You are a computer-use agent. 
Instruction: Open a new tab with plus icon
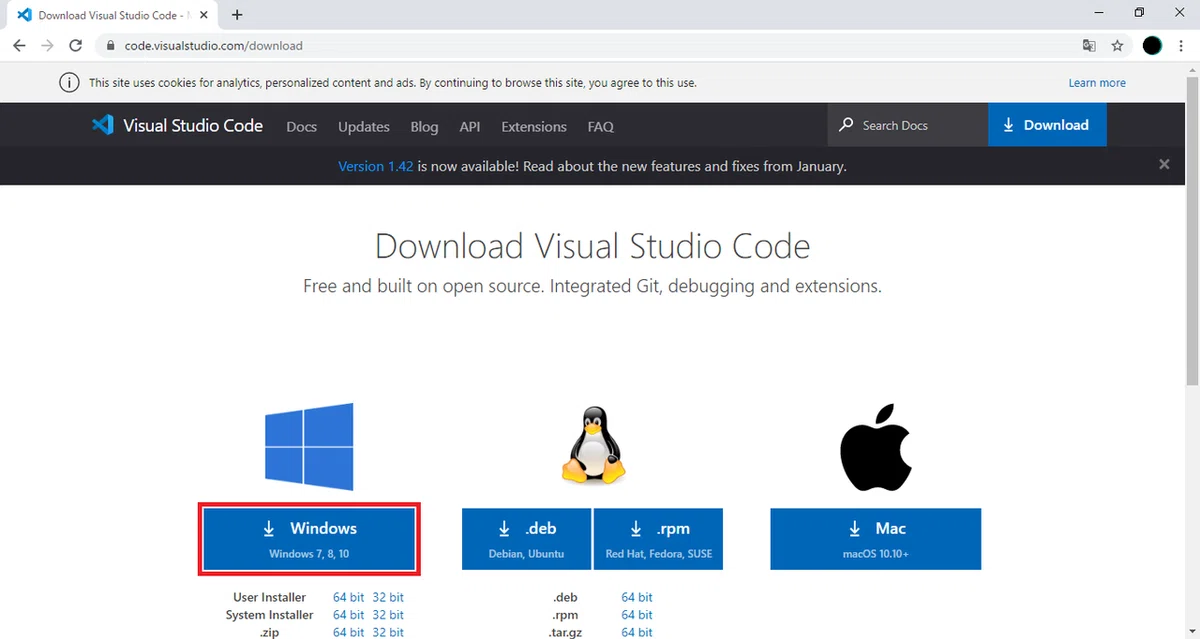tap(237, 15)
